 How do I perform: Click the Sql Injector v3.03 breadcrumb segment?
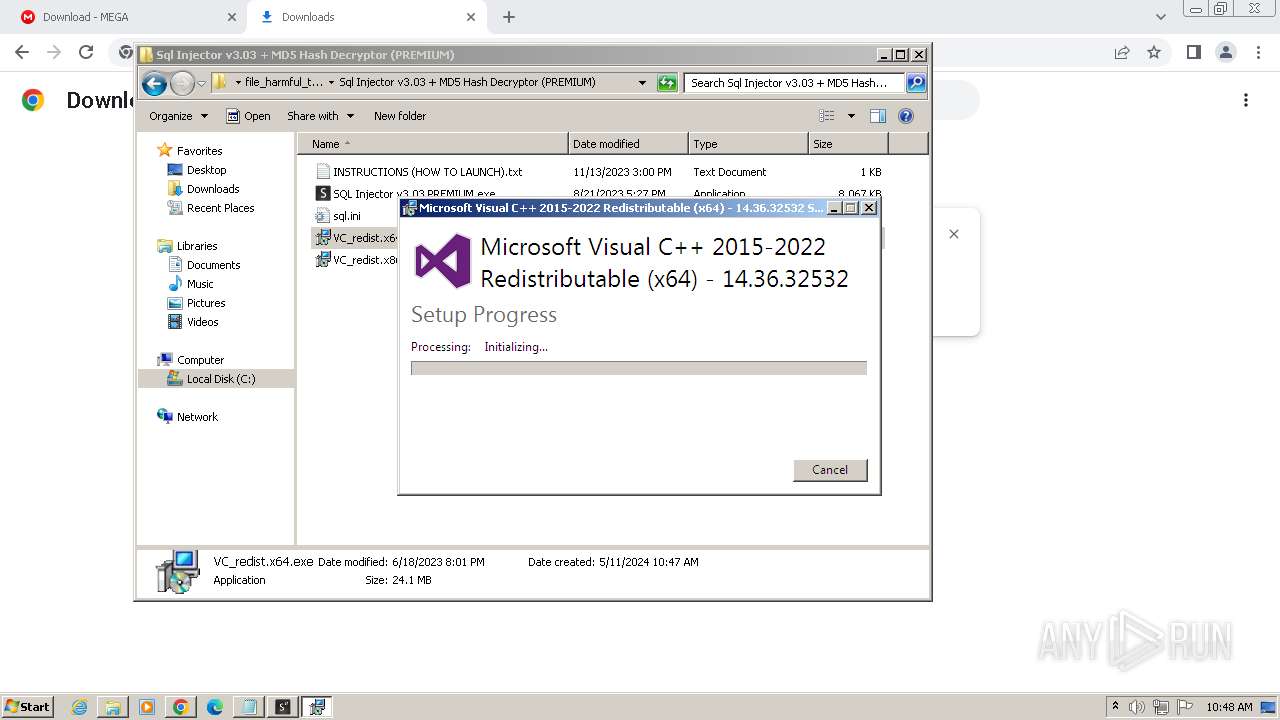point(467,83)
